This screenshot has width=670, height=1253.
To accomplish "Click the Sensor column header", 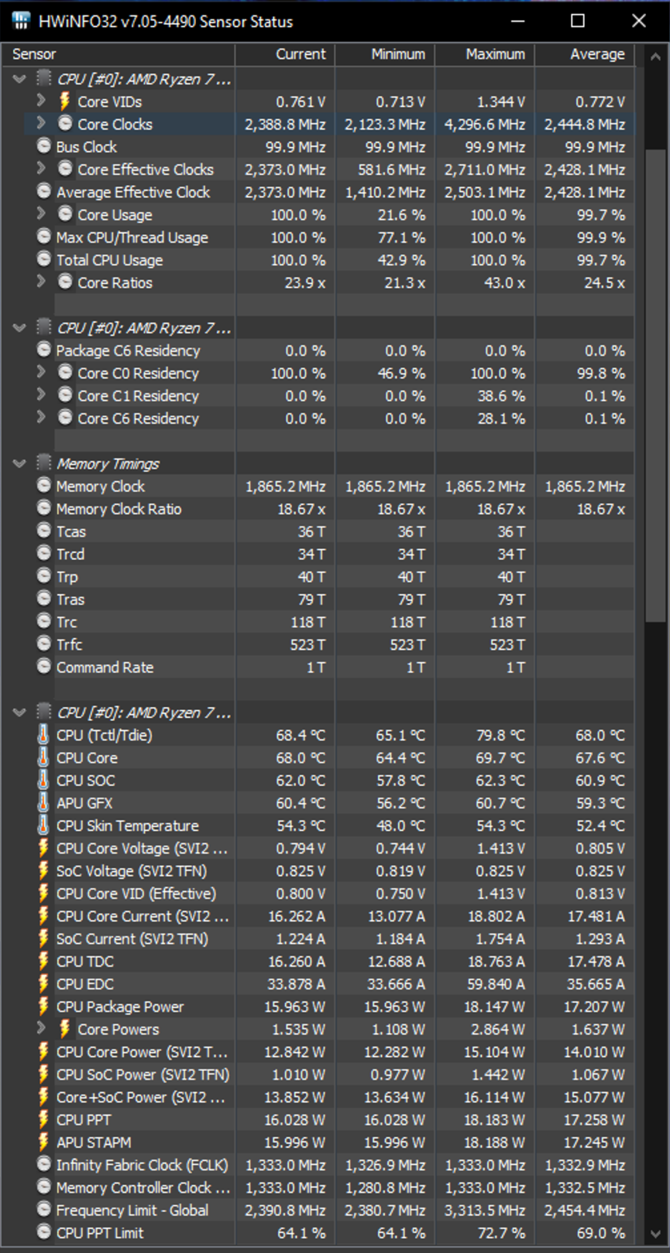I will 119,54.
